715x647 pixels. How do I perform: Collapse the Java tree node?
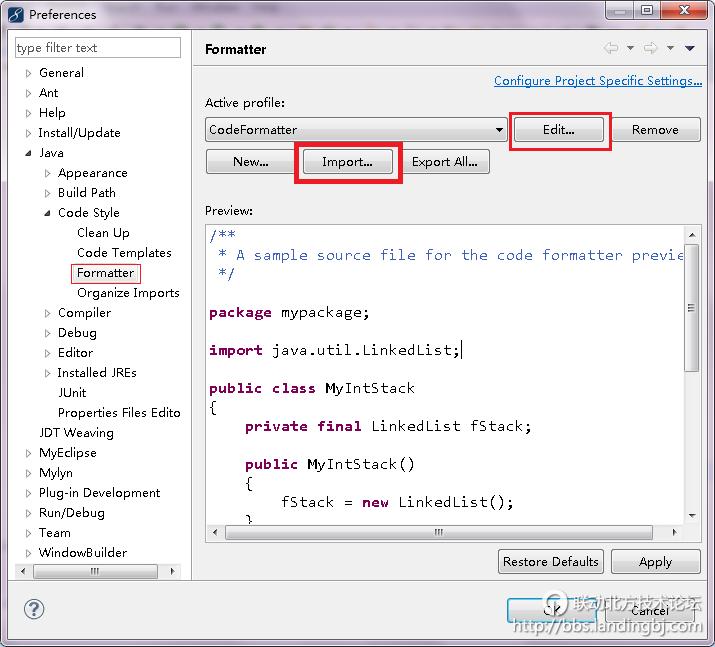(28, 153)
